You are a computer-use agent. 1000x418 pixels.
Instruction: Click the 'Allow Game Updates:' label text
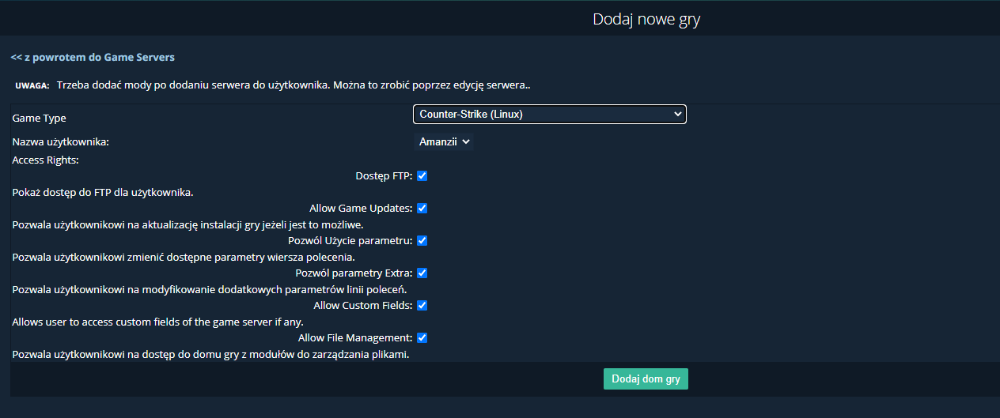click(x=362, y=208)
